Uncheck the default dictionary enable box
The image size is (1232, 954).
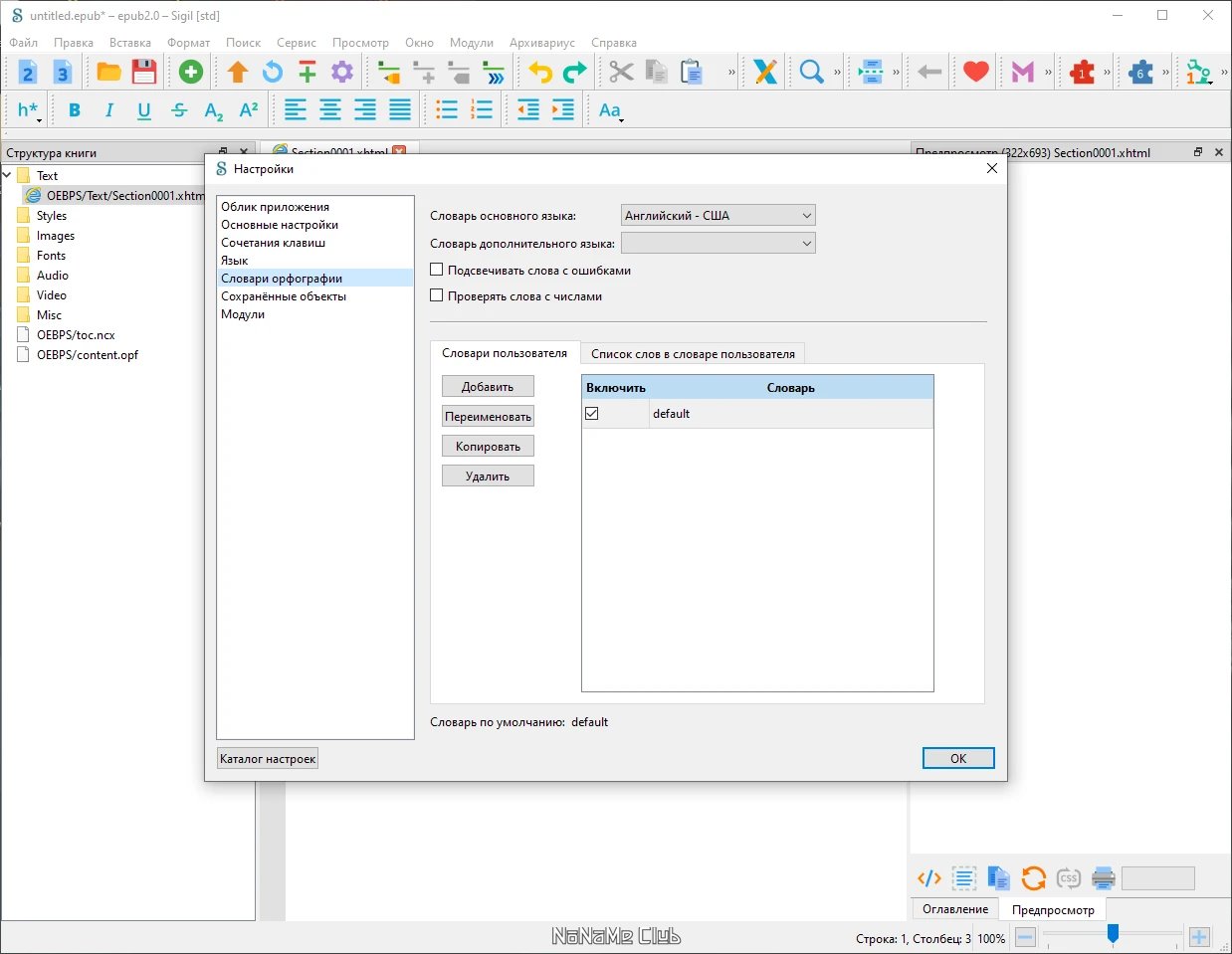pos(592,414)
